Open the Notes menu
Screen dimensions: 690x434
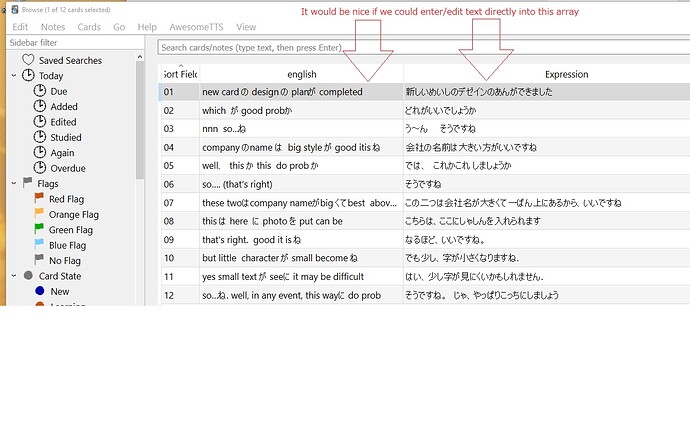(53, 27)
